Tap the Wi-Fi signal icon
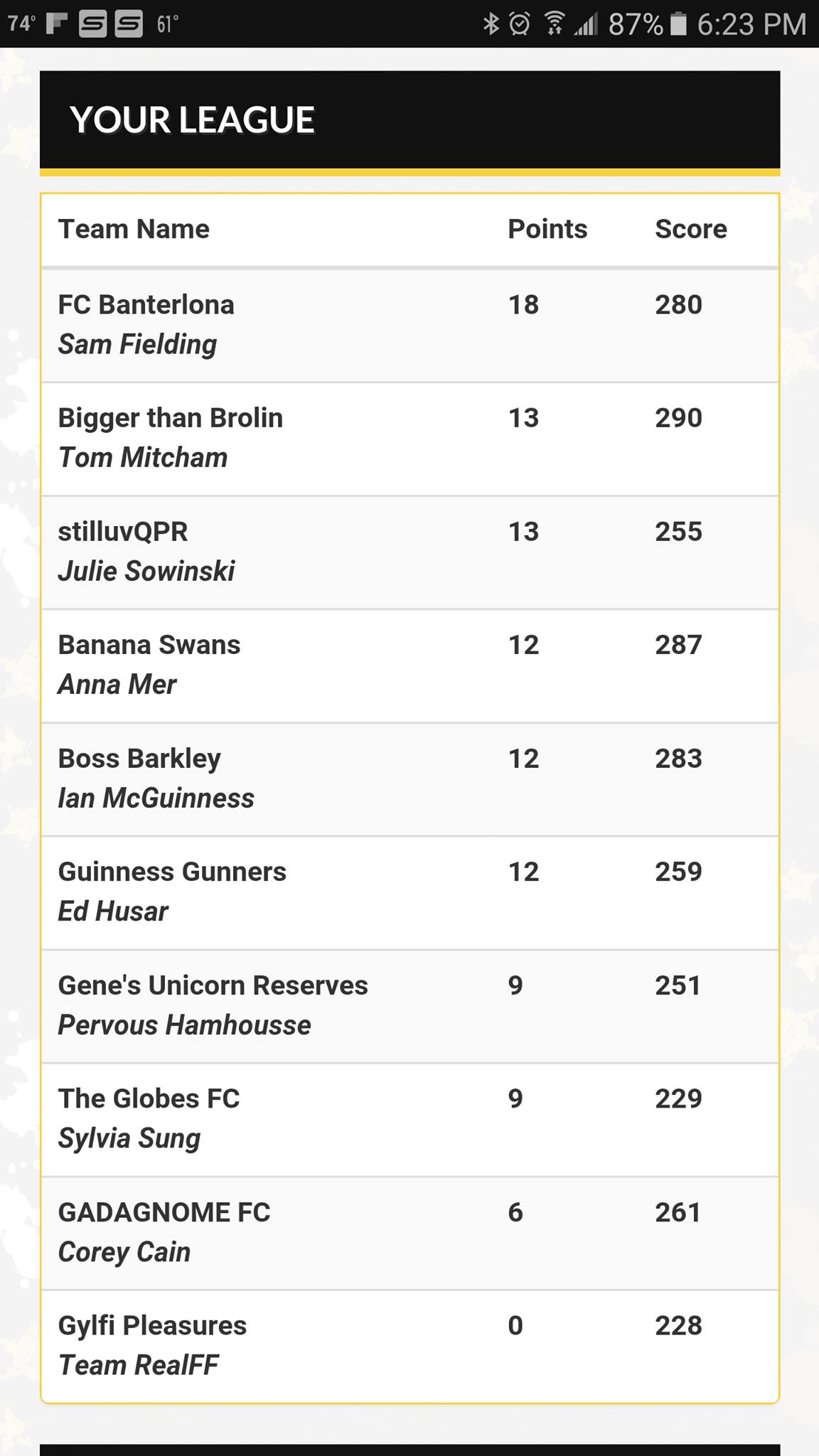 tap(554, 24)
